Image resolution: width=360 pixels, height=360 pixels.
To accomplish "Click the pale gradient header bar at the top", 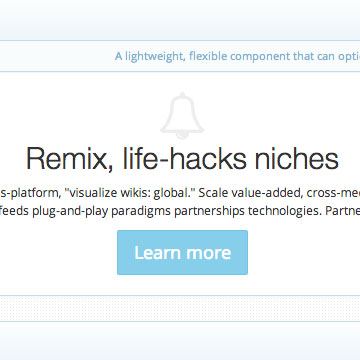I will [180, 20].
